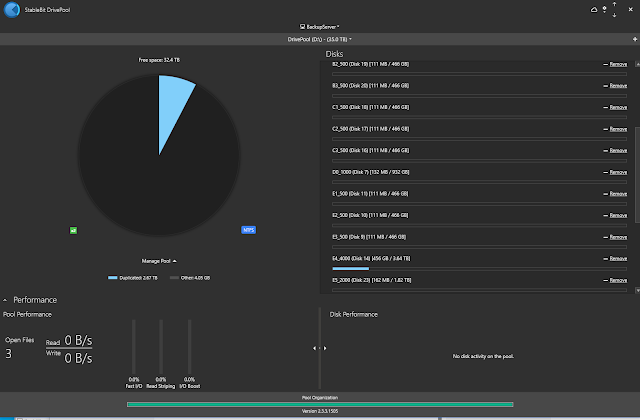Click the down arrow icon in title bar

pos(614,15)
